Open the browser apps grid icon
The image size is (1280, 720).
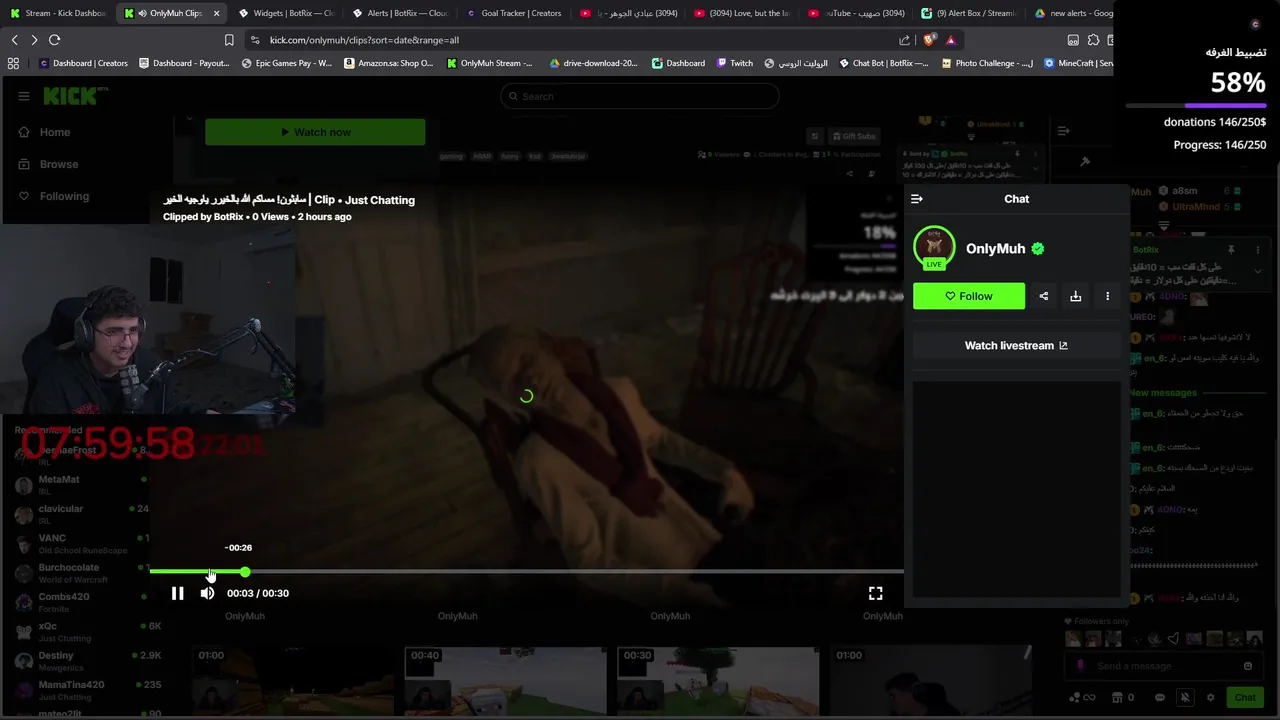tap(13, 63)
